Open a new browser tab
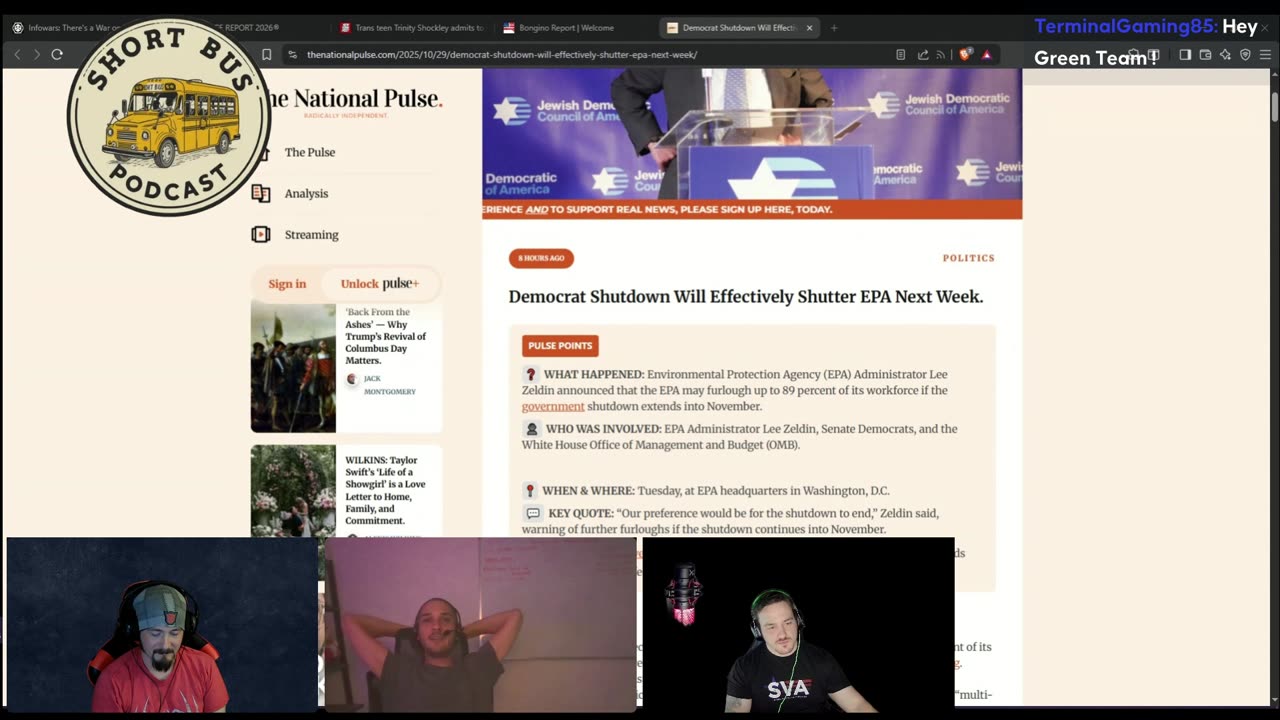Screen dimensions: 1280x720 tap(834, 28)
